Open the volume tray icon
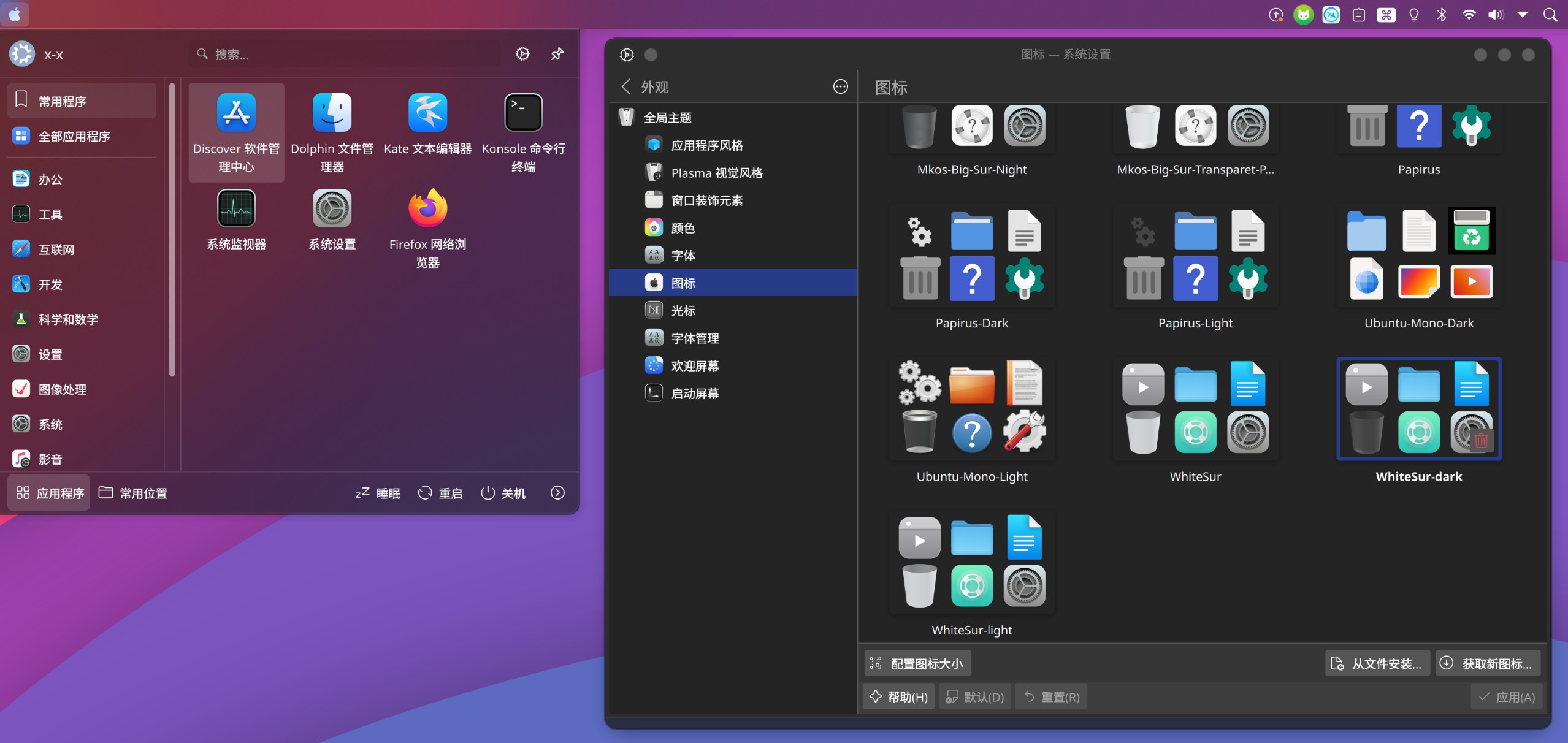1568x743 pixels. (x=1496, y=15)
